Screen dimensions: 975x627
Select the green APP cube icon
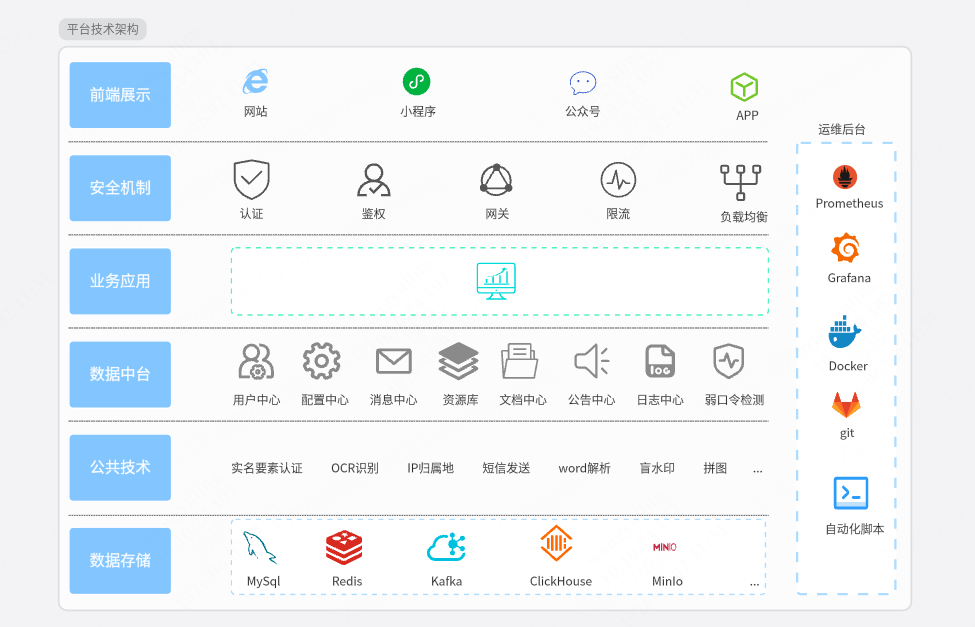[744, 87]
